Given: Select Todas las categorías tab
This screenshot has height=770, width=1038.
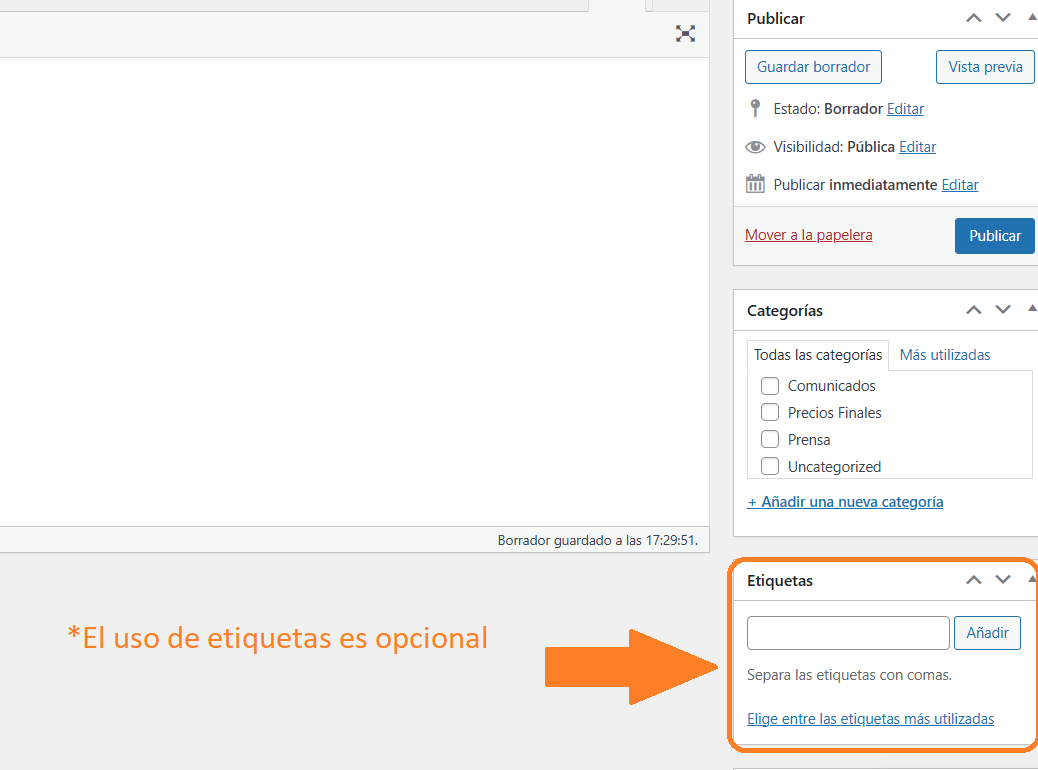Looking at the screenshot, I should [817, 355].
